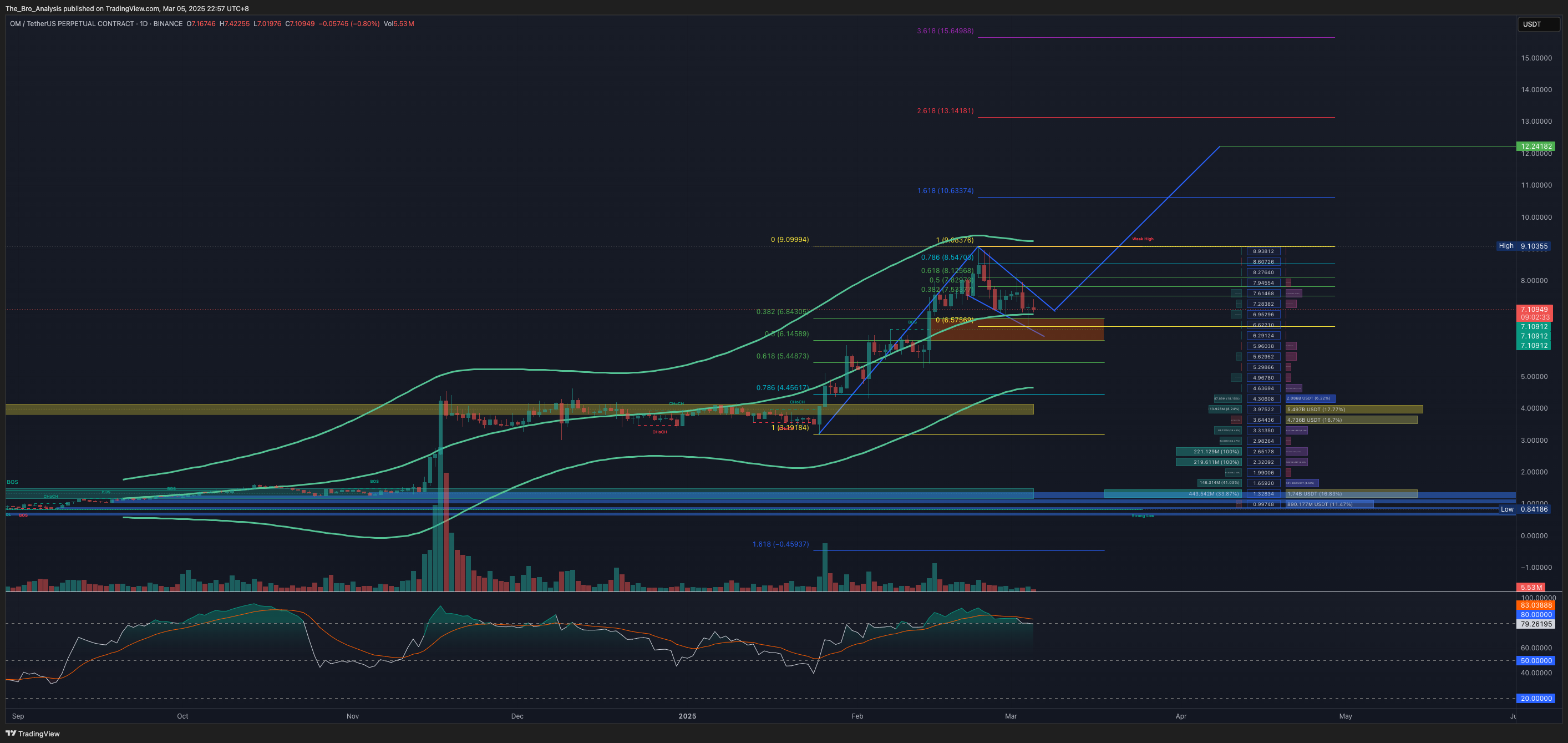Click the red 5.53 M volume axis label

point(1531,587)
